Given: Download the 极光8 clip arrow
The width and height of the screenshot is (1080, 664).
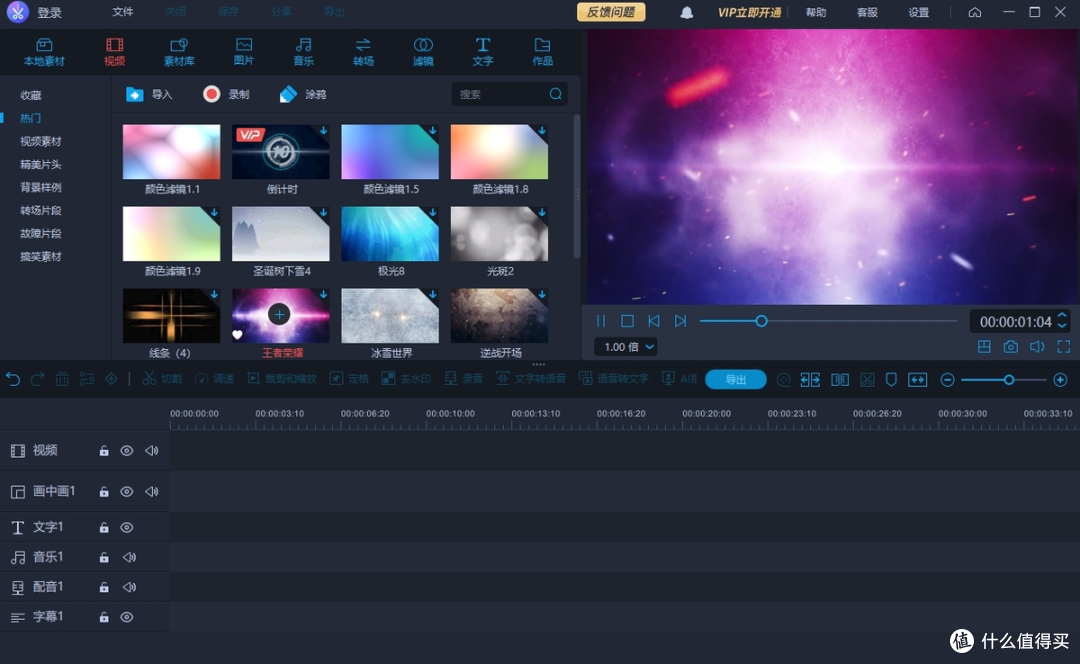Looking at the screenshot, I should (433, 212).
